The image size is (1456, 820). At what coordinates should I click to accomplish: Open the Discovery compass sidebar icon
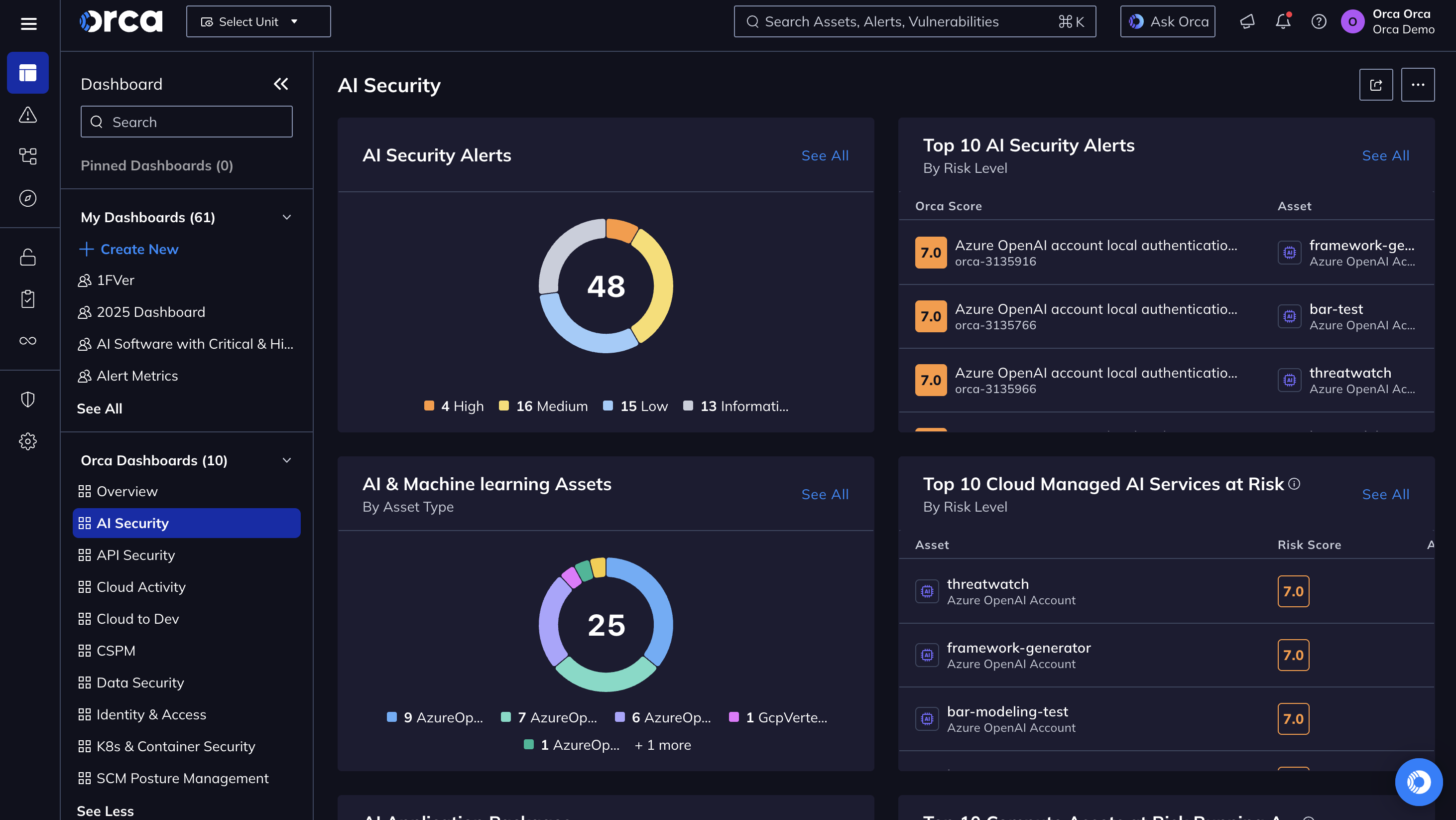coord(28,198)
